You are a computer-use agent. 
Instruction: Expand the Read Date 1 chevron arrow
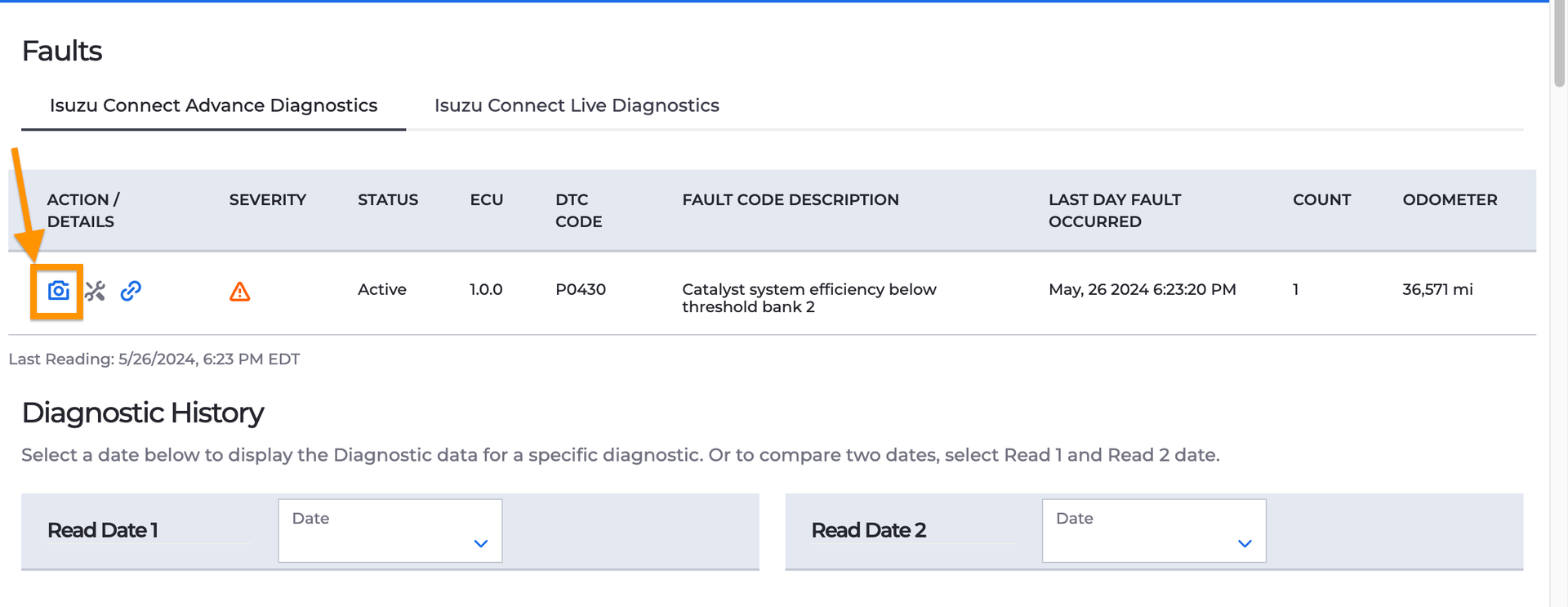point(481,543)
